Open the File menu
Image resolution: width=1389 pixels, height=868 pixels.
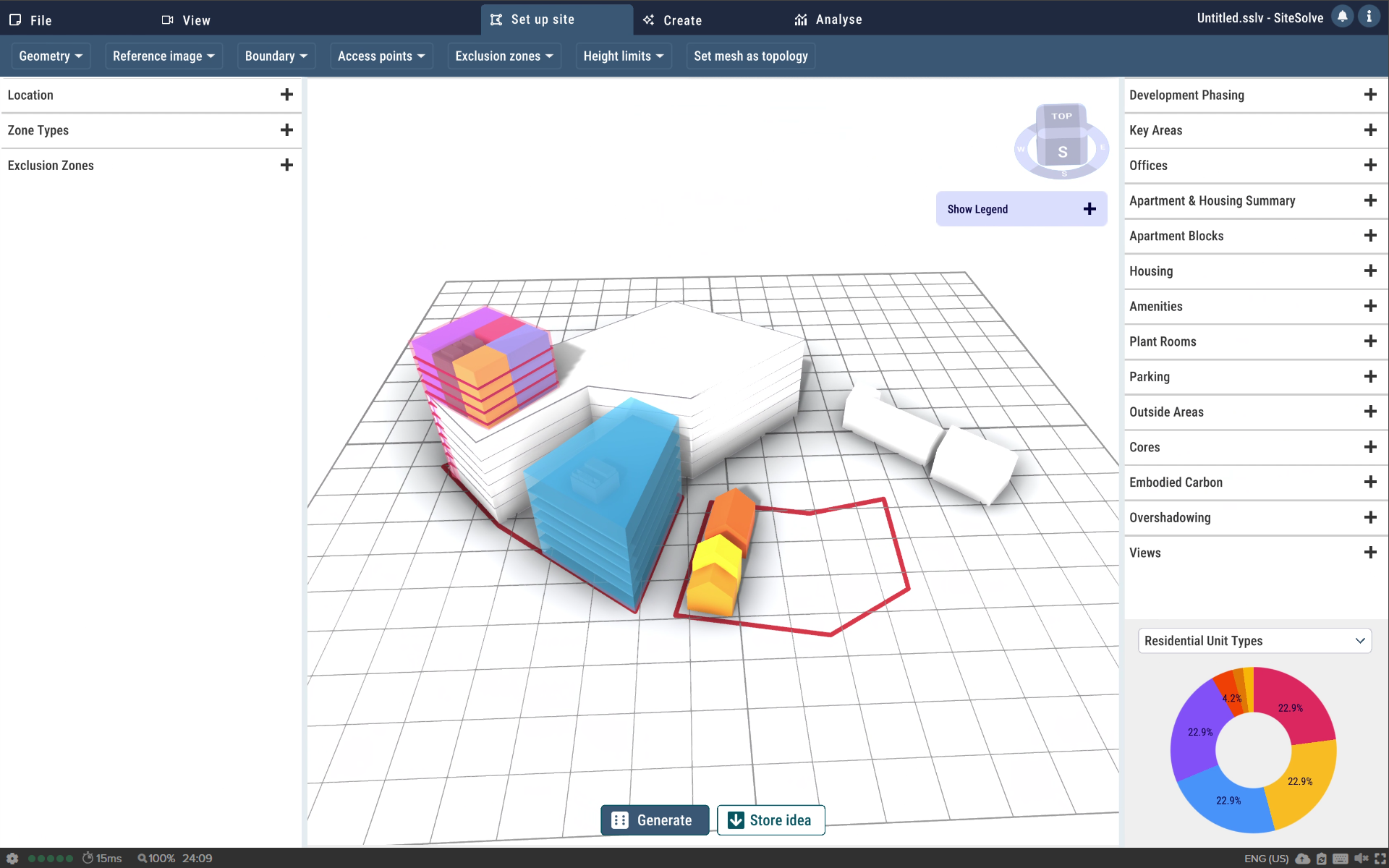pyautogui.click(x=30, y=20)
